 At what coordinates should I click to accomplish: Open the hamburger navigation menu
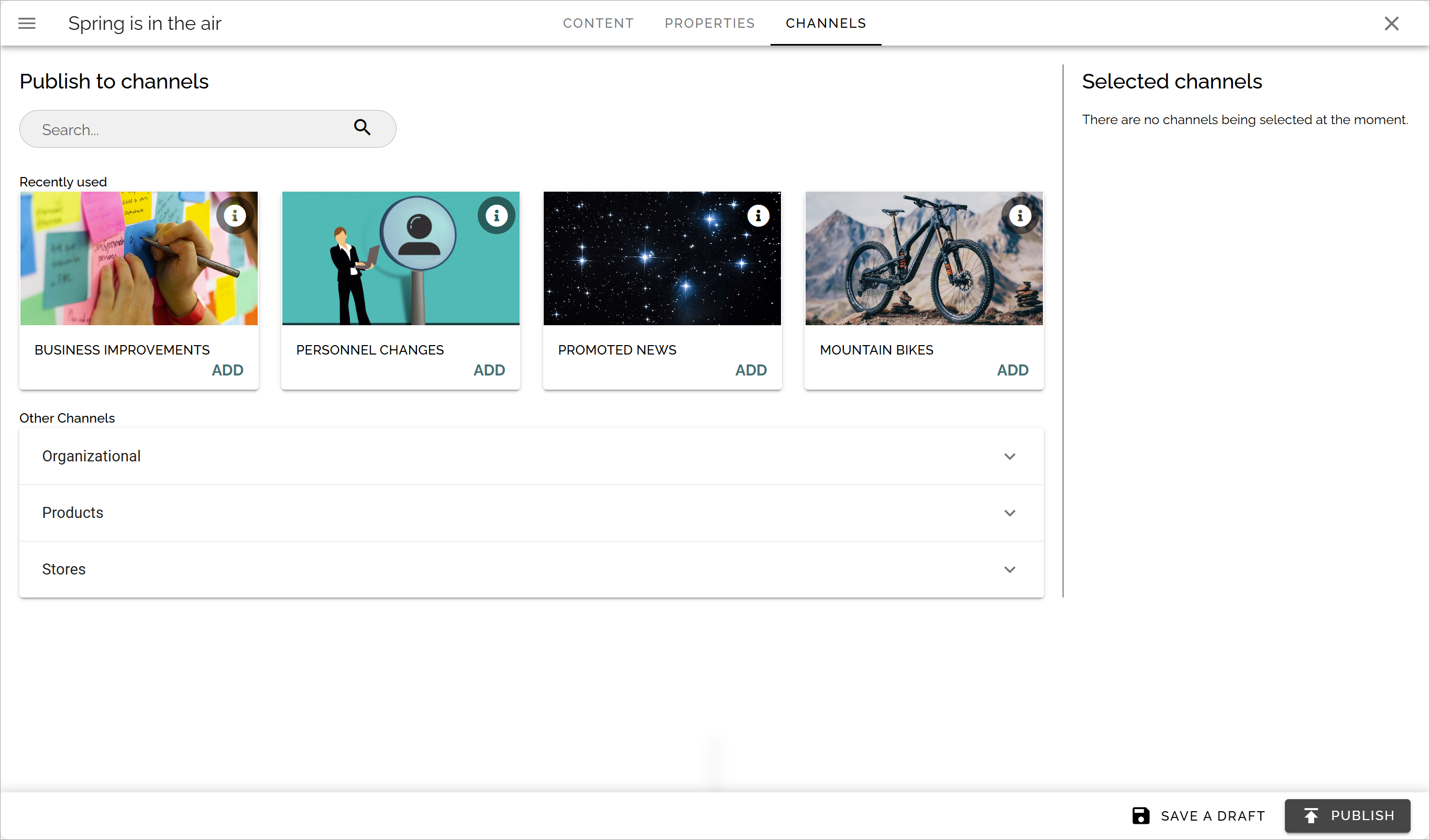(27, 23)
